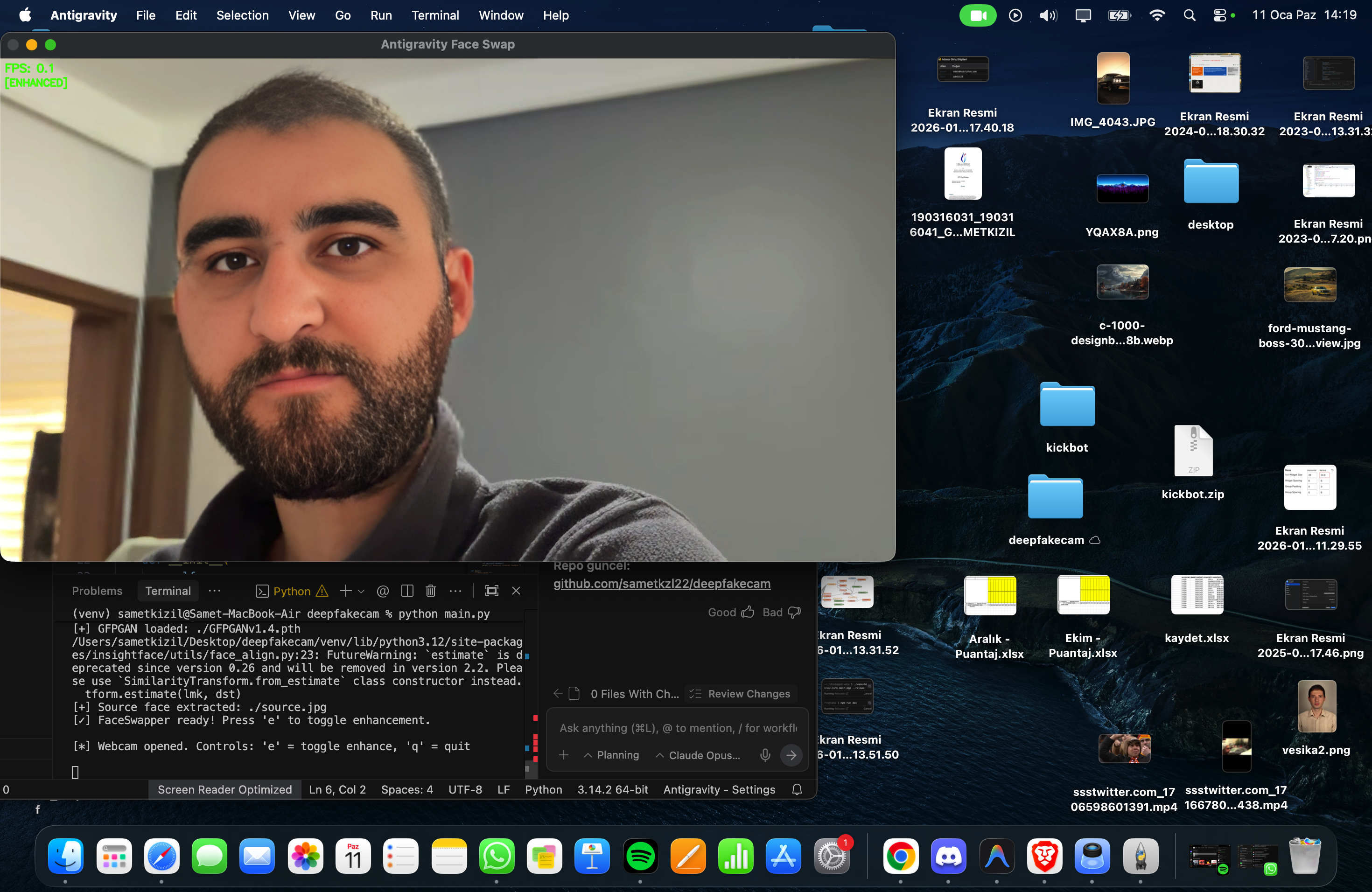Change file encoding UTF-8 in status bar
The width and height of the screenshot is (1372, 892).
[x=465, y=789]
